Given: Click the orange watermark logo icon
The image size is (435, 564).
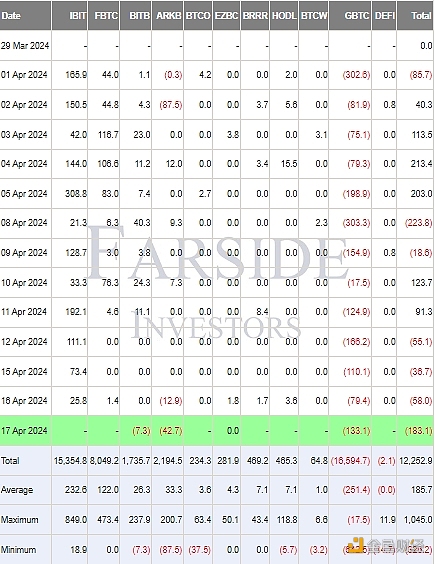Looking at the screenshot, I should click(x=356, y=545).
